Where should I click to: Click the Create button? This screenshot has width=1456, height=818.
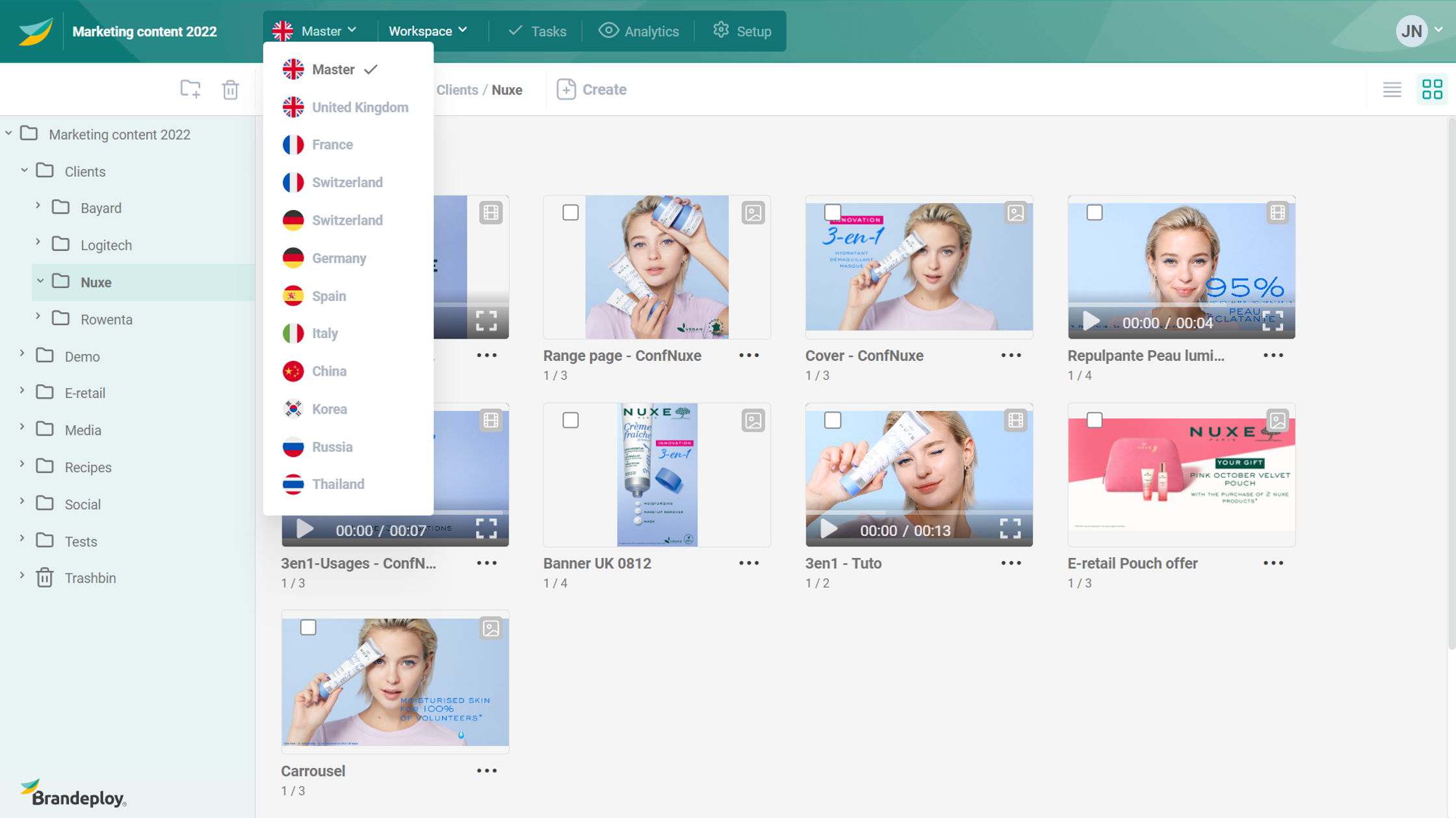pos(591,89)
